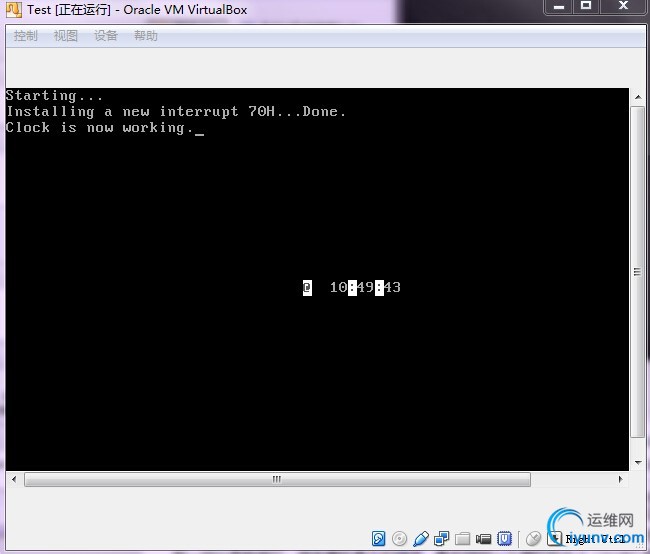Click the 'Clock is now working.' line
This screenshot has height=554, width=650.
[x=99, y=128]
